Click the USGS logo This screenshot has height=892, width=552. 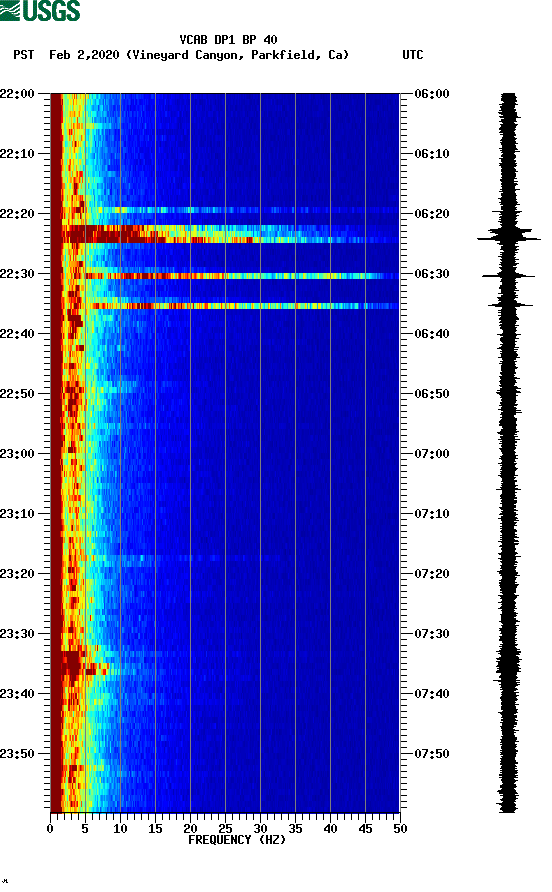pyautogui.click(x=40, y=10)
